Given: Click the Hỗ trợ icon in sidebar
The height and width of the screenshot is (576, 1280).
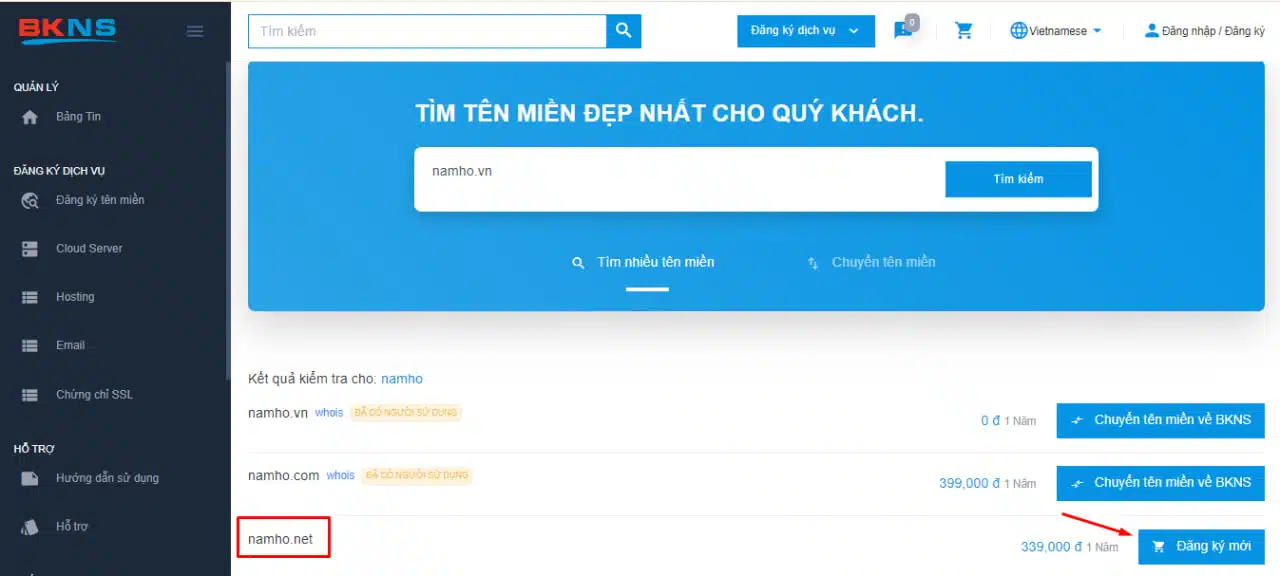Looking at the screenshot, I should tap(30, 527).
